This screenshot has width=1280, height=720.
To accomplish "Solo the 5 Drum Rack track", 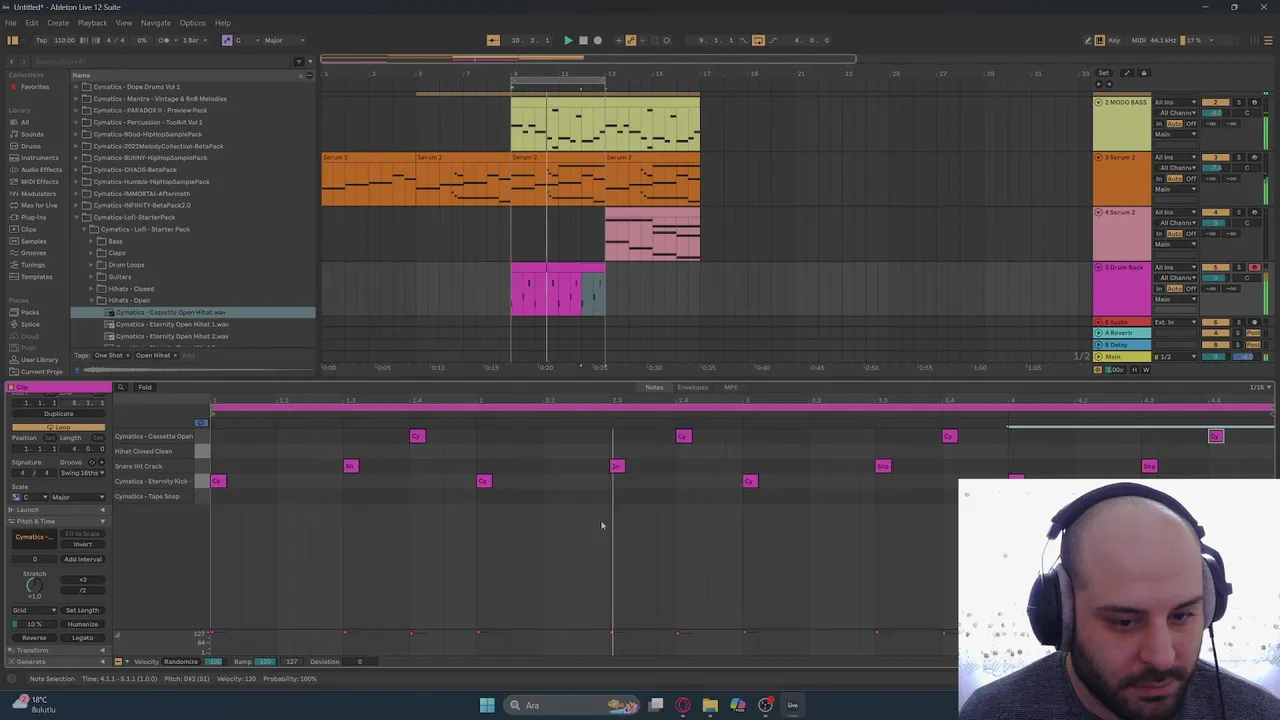I will pos(1239,267).
